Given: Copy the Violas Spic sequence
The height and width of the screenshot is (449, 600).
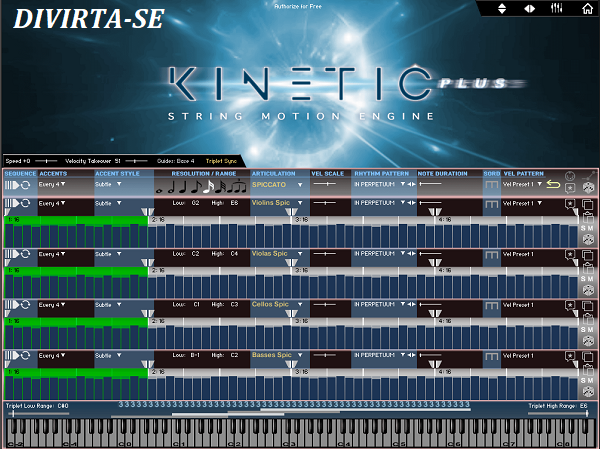Looking at the screenshot, I should [x=587, y=255].
